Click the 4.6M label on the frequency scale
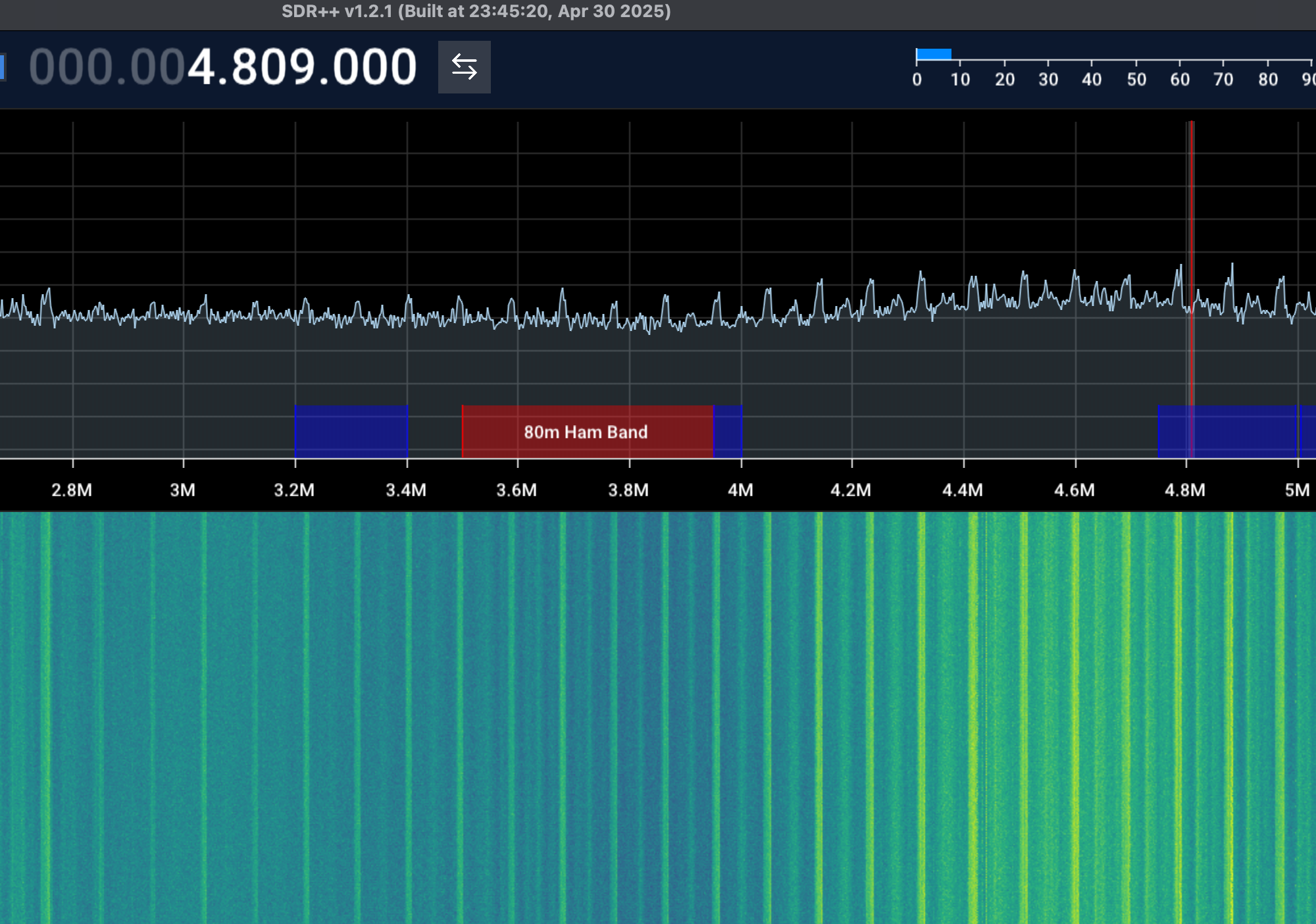 [x=1075, y=490]
